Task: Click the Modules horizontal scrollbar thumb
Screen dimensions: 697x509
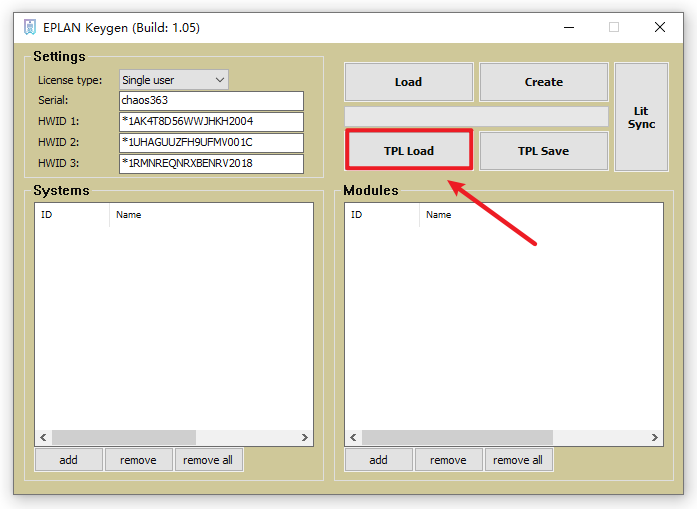Action: coord(457,438)
